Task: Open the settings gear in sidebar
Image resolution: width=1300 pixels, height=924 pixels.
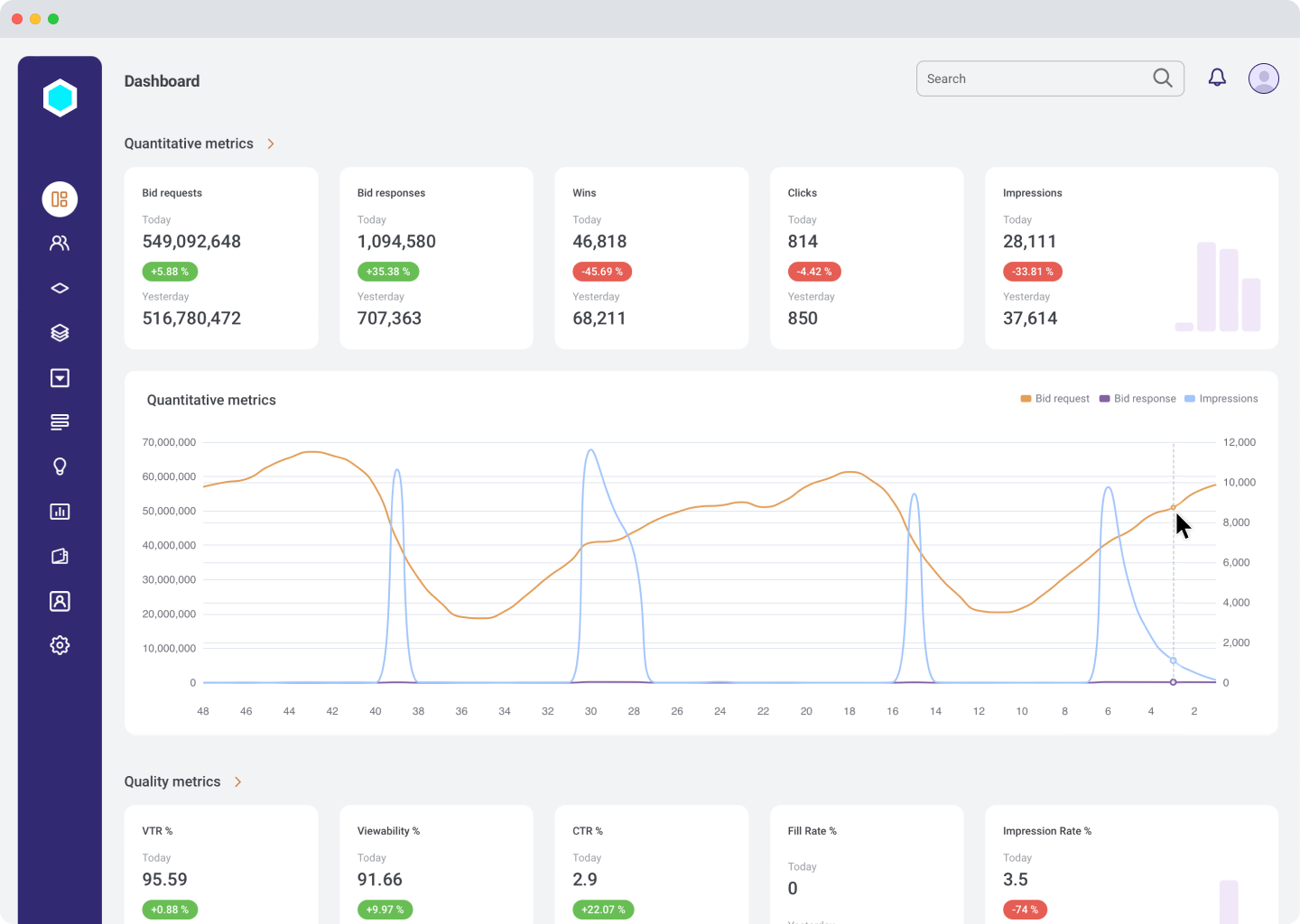Action: coord(60,645)
